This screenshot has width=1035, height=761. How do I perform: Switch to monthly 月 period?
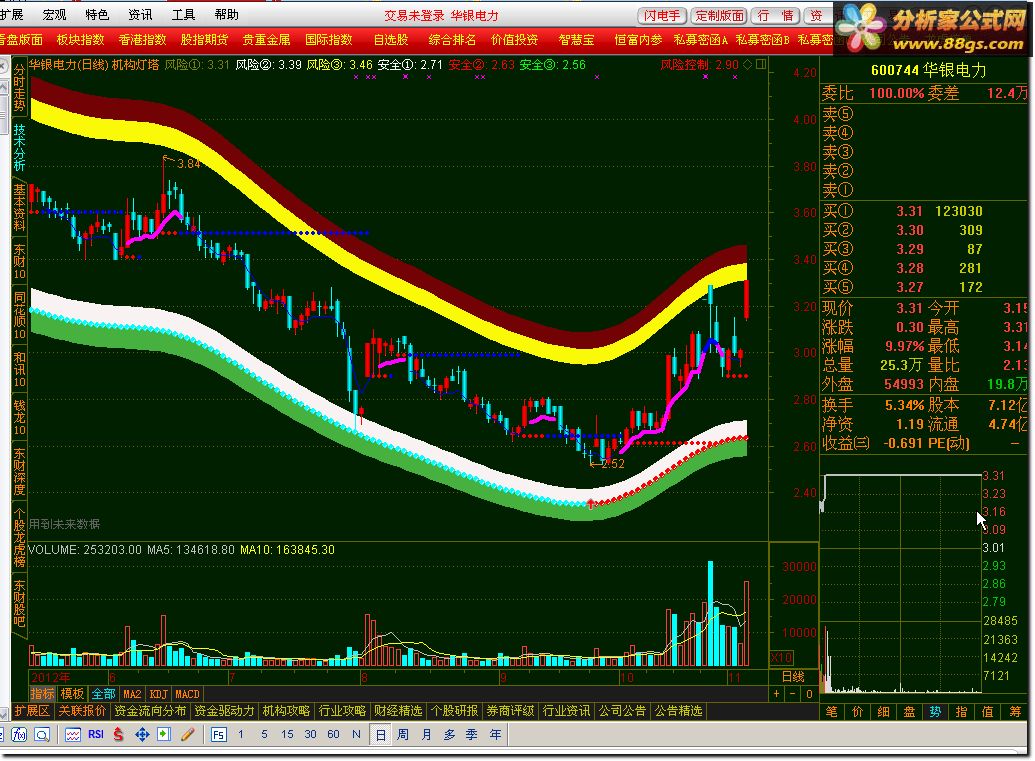pos(426,735)
